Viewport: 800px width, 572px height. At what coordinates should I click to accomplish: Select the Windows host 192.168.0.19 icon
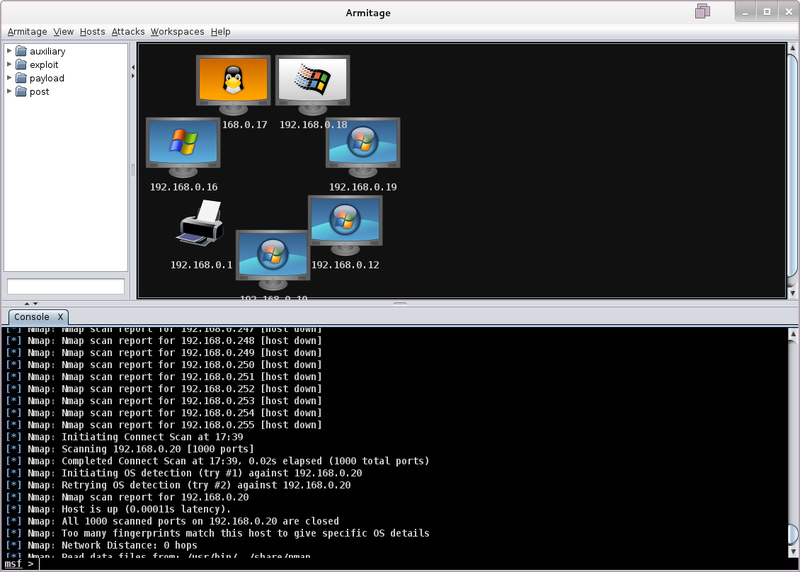[363, 147]
